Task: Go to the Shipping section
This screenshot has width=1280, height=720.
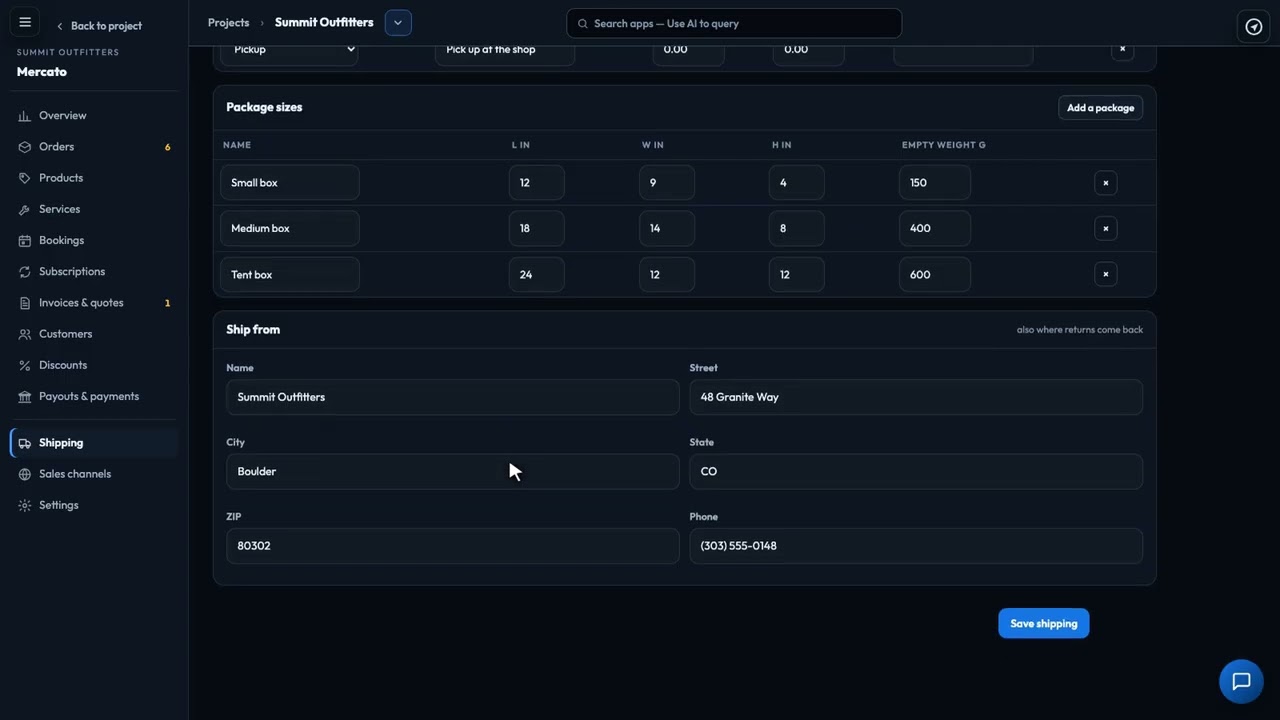Action: pyautogui.click(x=95, y=443)
